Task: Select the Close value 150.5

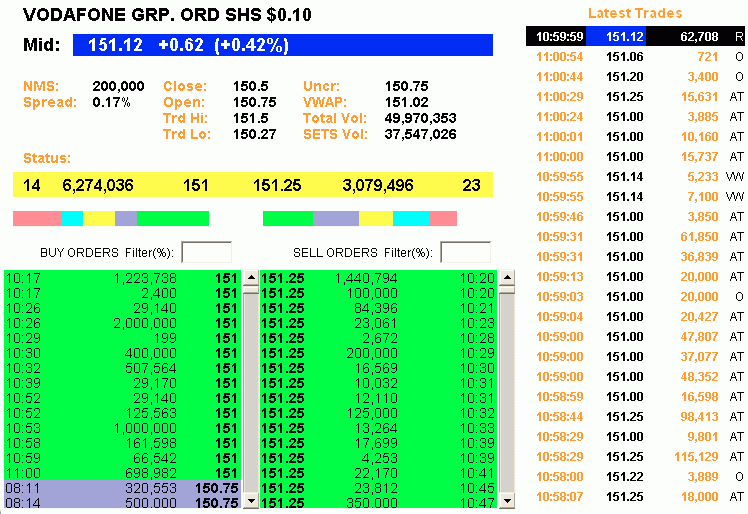Action: [x=250, y=86]
